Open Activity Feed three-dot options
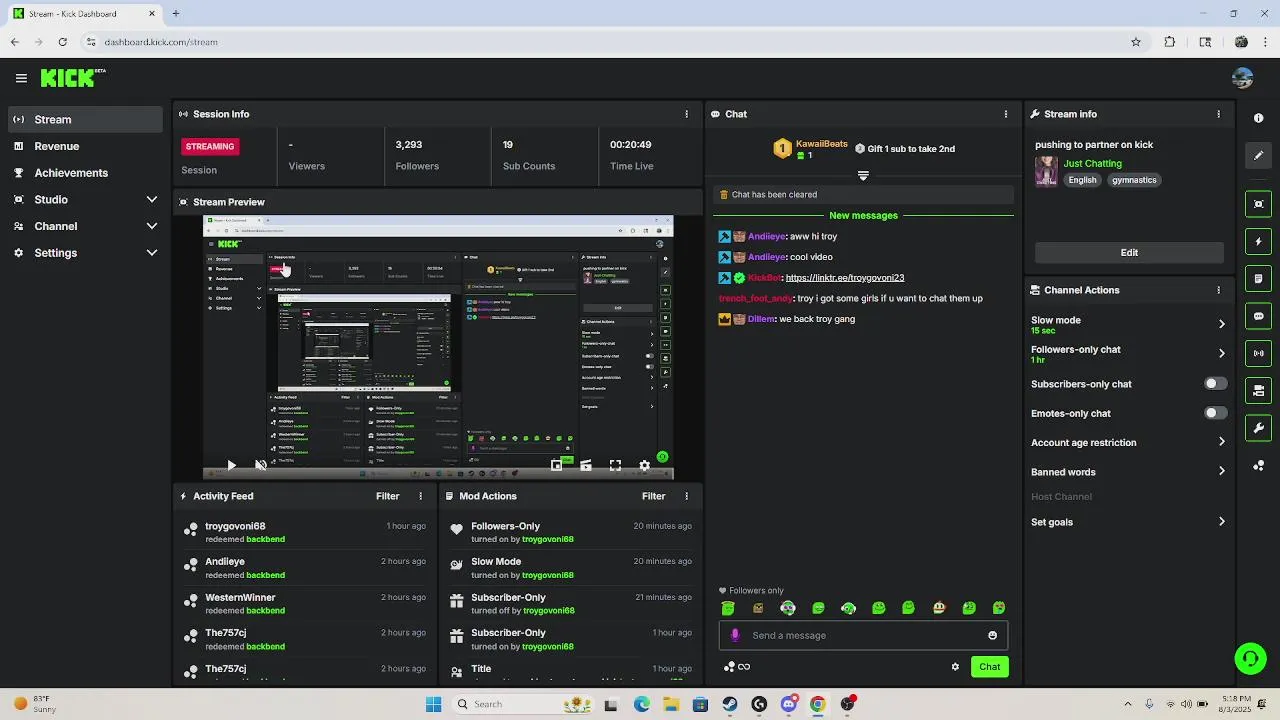The image size is (1280, 720). pyautogui.click(x=420, y=496)
